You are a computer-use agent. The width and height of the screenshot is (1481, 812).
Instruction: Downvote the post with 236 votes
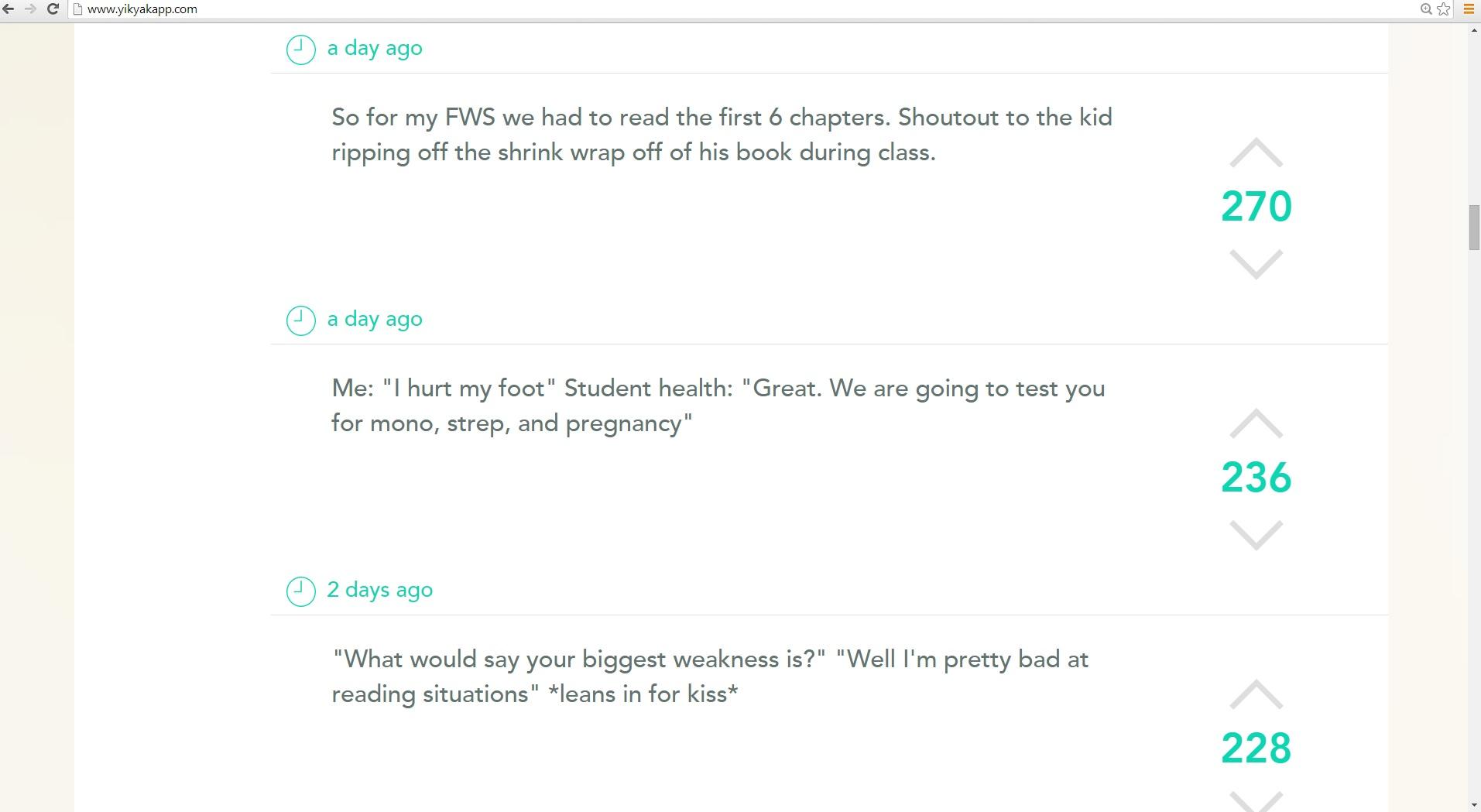pos(1256,535)
